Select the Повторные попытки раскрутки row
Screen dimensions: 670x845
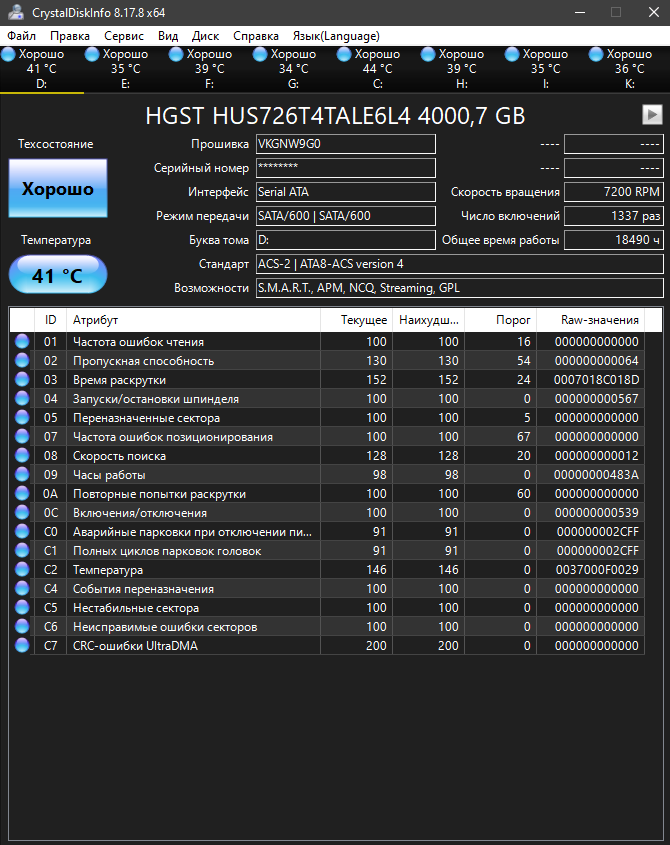coord(327,494)
